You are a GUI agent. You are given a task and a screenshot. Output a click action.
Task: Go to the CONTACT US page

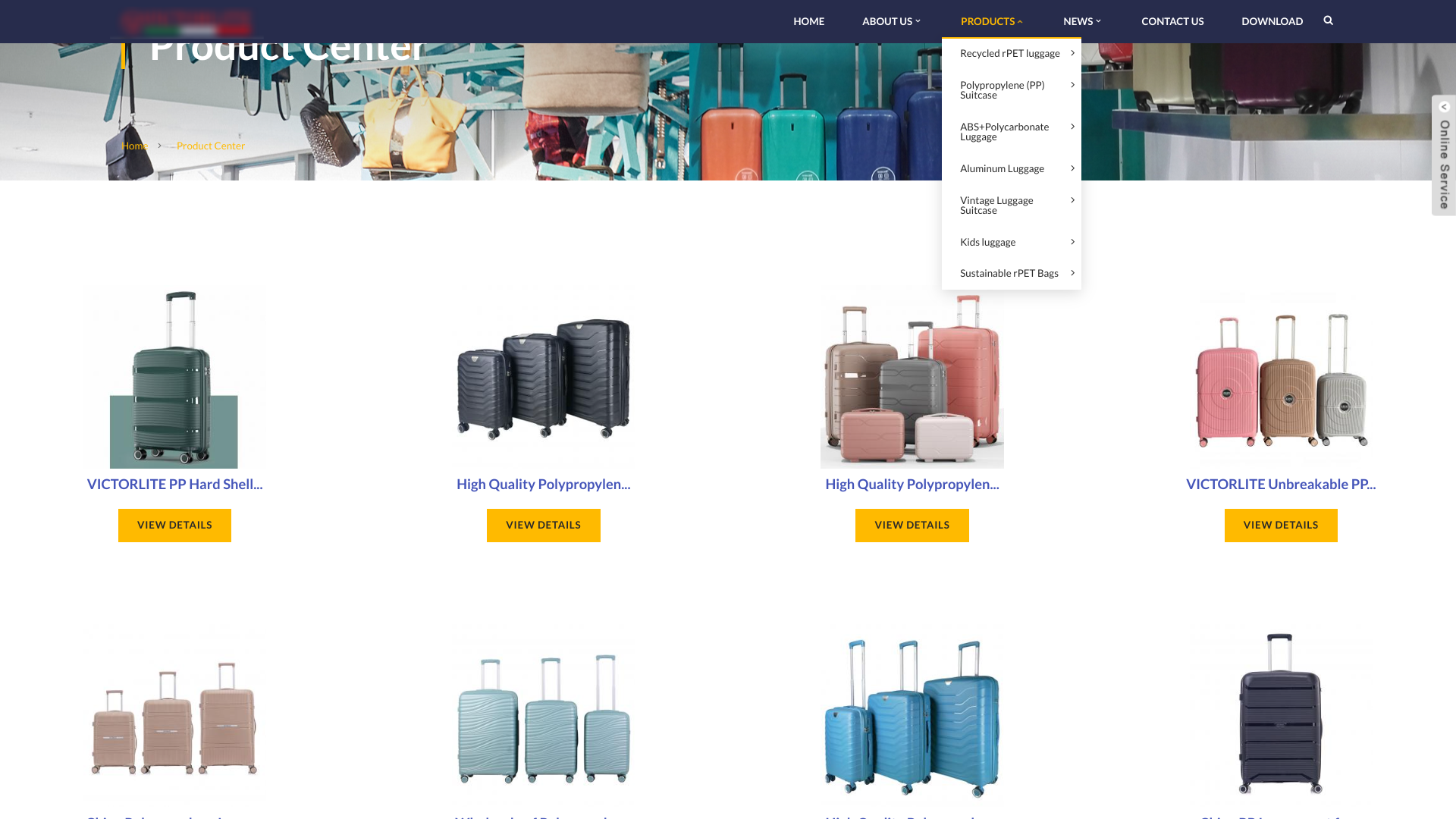1172,21
